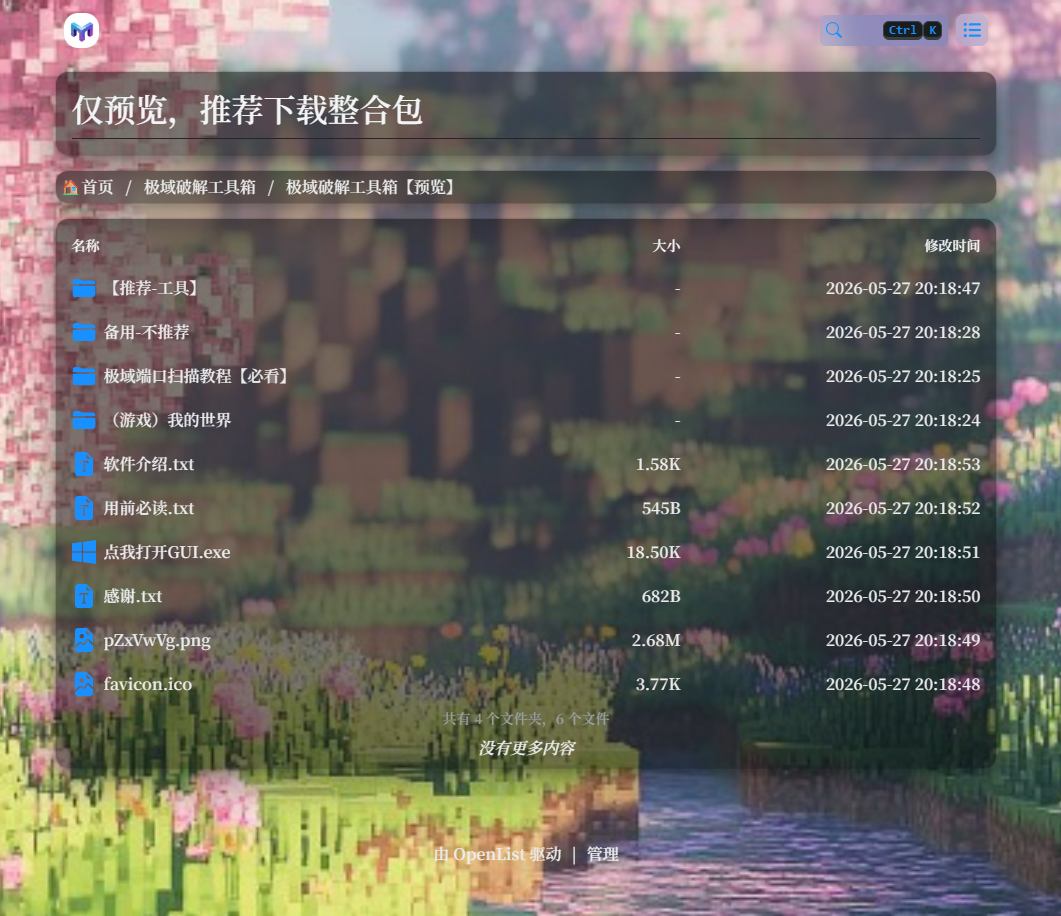Click image icon of pZxVwVg.png
Image resolution: width=1061 pixels, height=916 pixels.
tap(84, 640)
